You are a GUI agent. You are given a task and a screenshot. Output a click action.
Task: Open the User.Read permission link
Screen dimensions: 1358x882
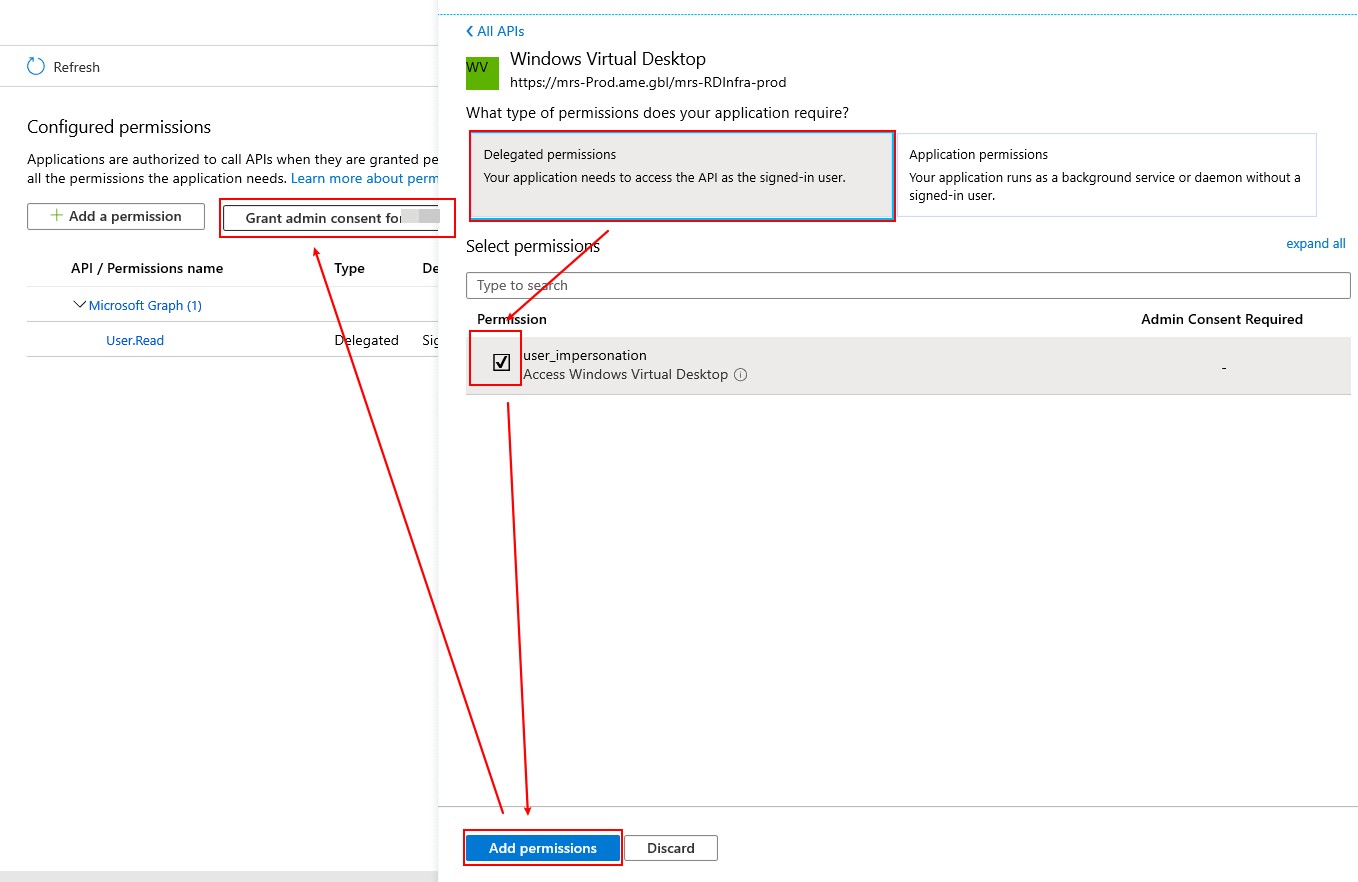[x=135, y=340]
